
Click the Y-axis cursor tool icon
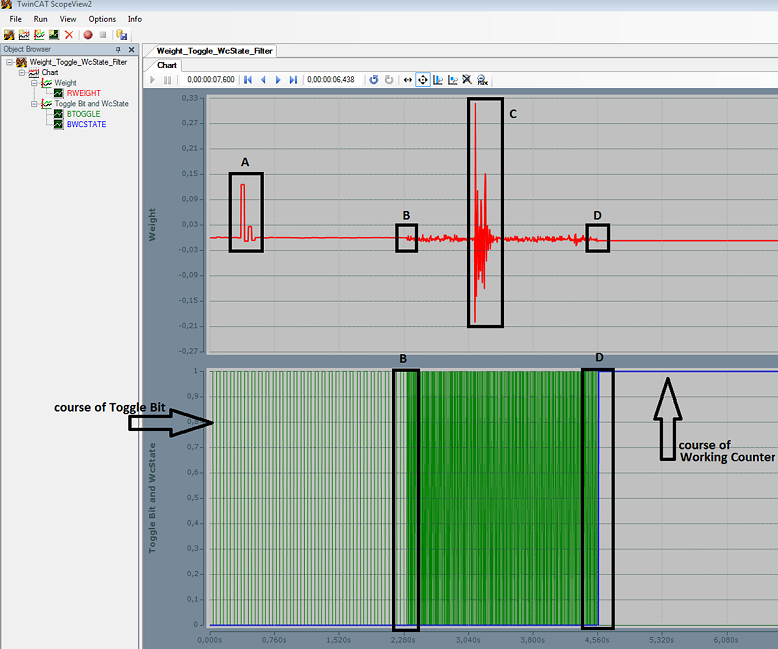tap(453, 80)
